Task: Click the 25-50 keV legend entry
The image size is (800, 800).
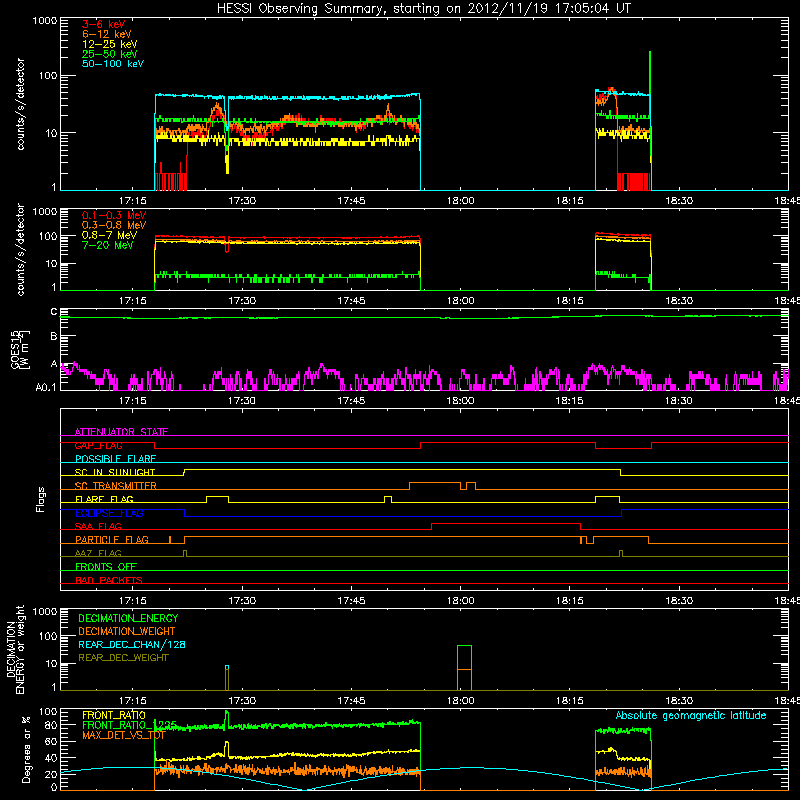Action: 109,54
